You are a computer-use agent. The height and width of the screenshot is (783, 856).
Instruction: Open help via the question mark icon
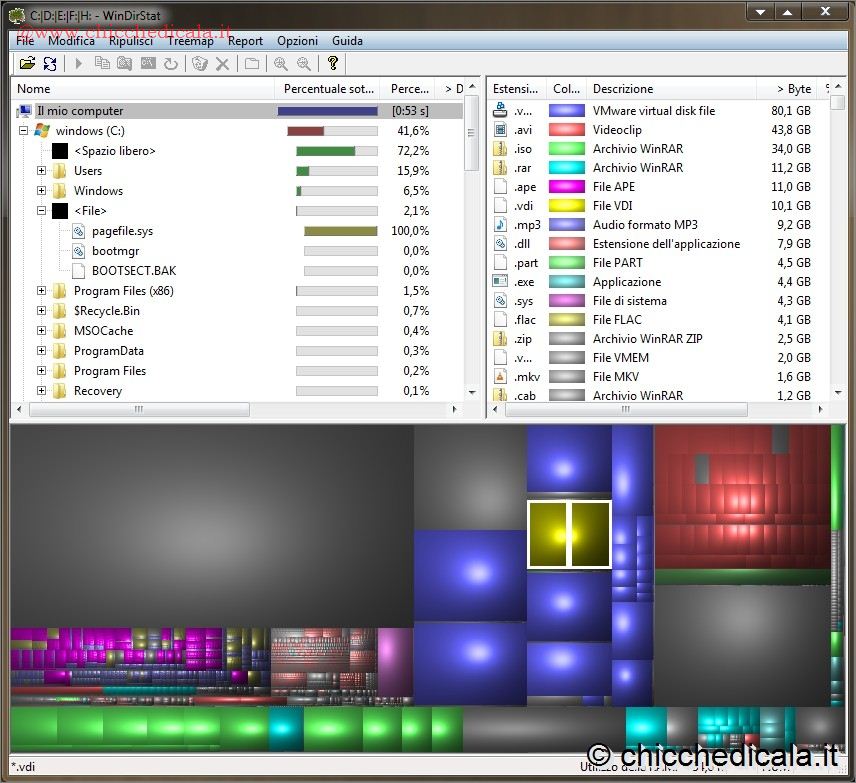333,63
